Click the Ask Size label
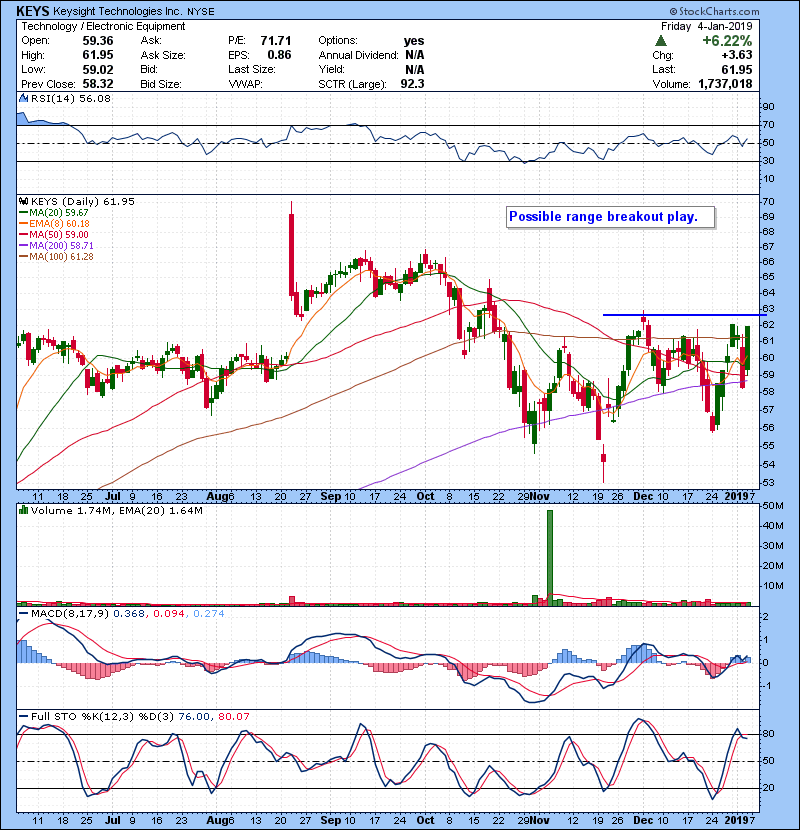Viewport: 800px width, 830px height. 163,55
